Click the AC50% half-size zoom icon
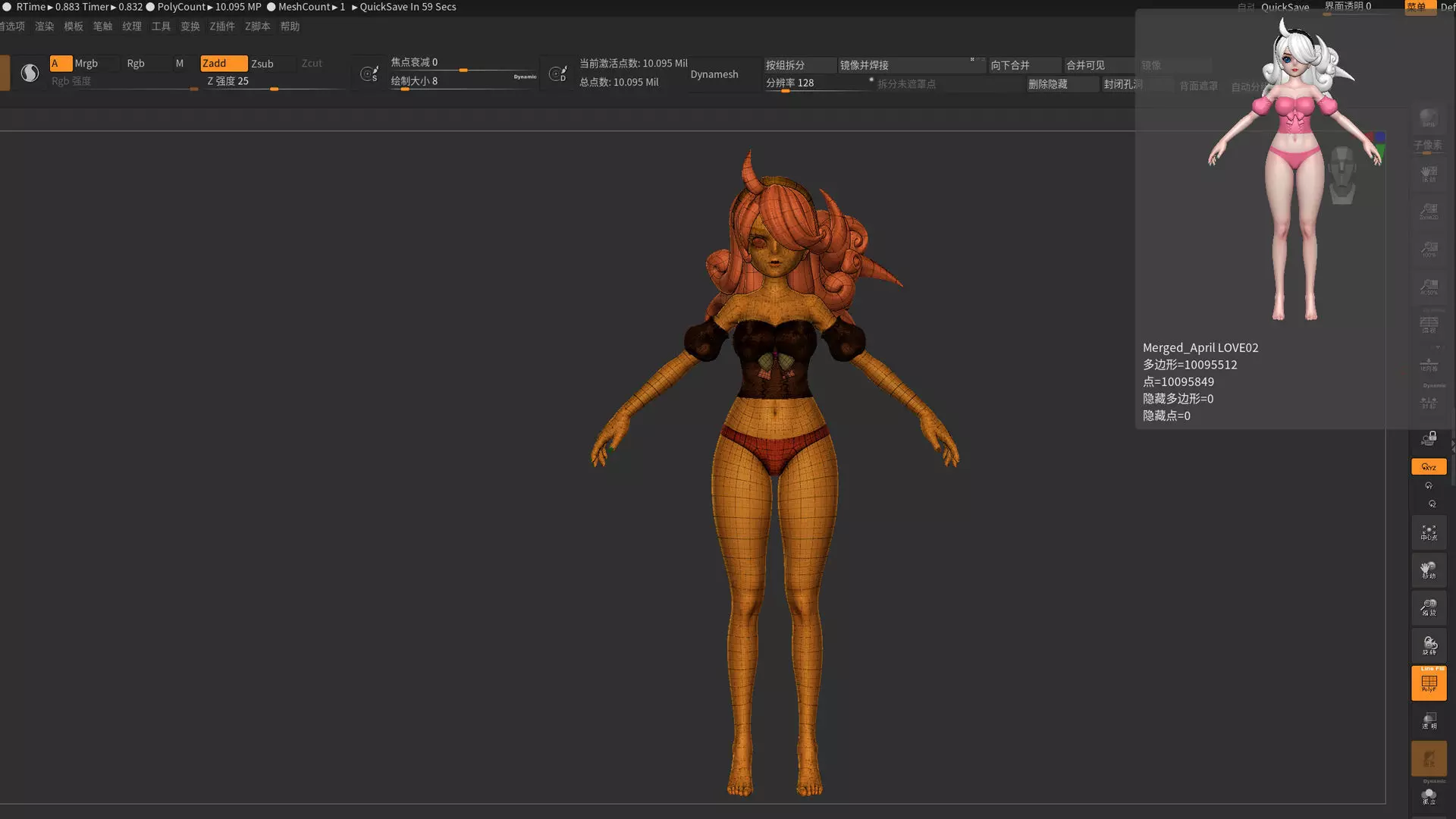 (1429, 287)
